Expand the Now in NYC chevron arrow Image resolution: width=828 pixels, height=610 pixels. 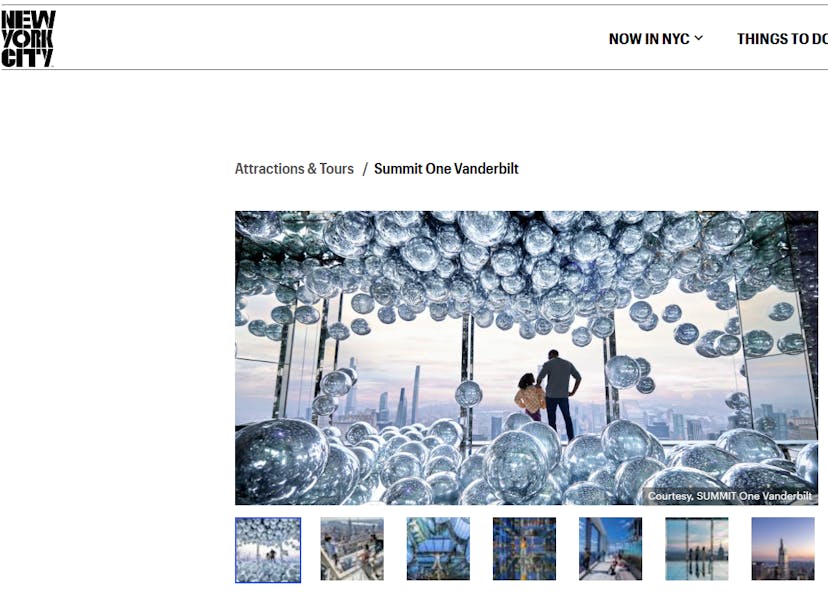pyautogui.click(x=698, y=38)
